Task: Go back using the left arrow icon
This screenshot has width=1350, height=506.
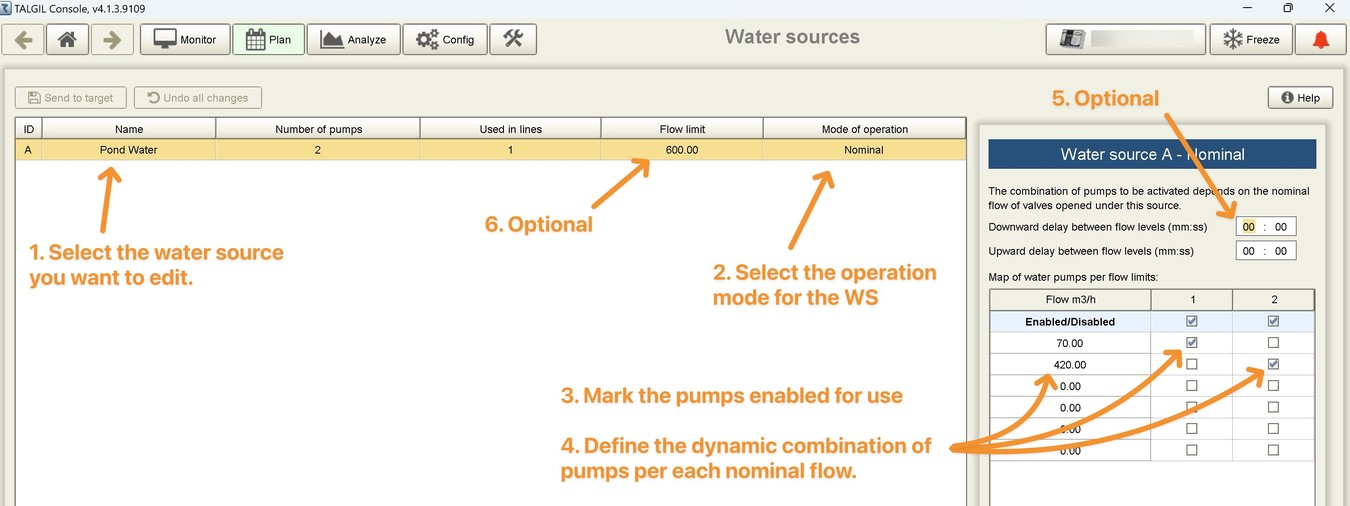Action: point(24,40)
